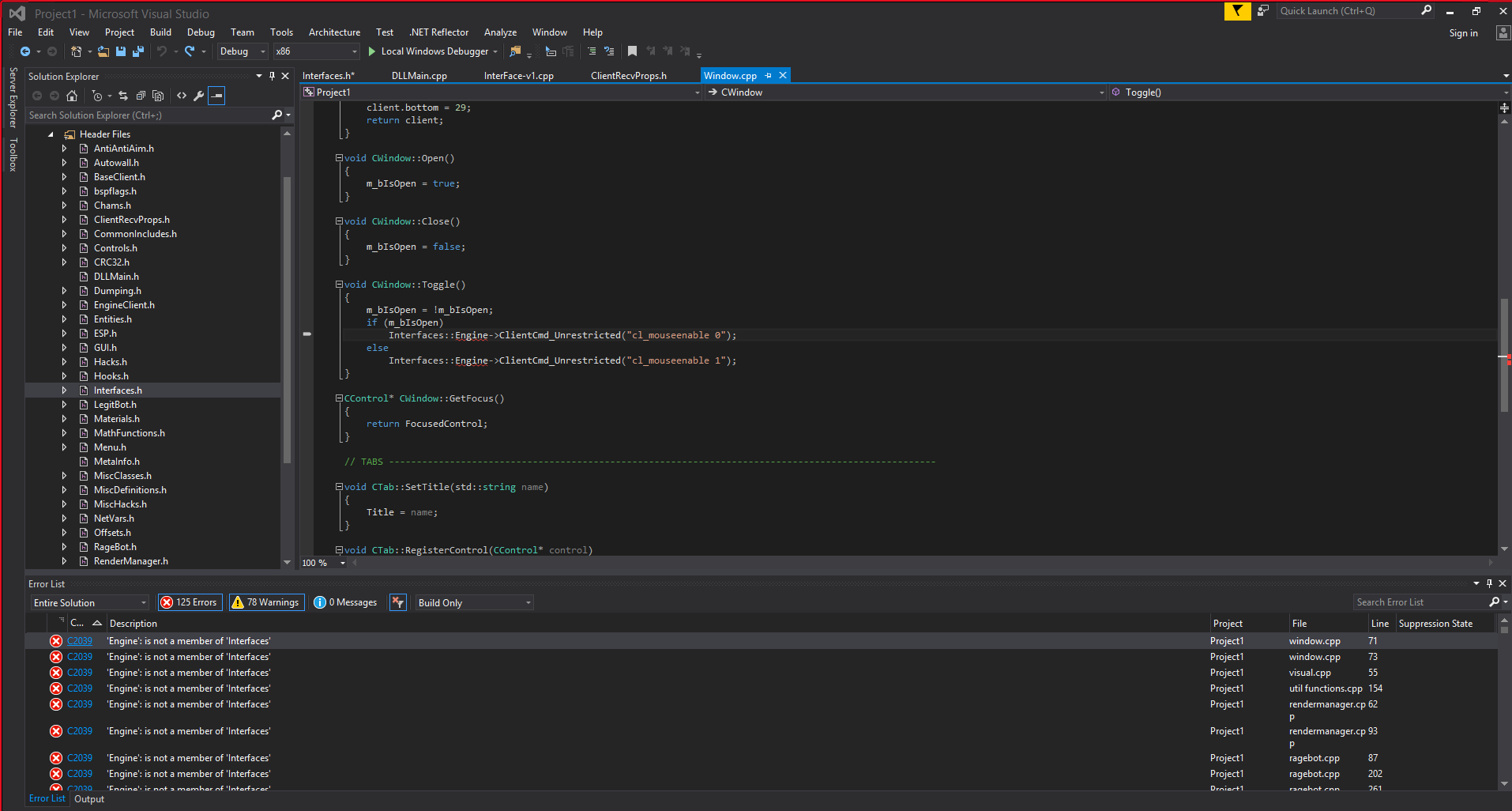Click the Solution Explorer vertical scrollbar thumb
Viewport: 1512px width, 811px height.
coord(287,320)
